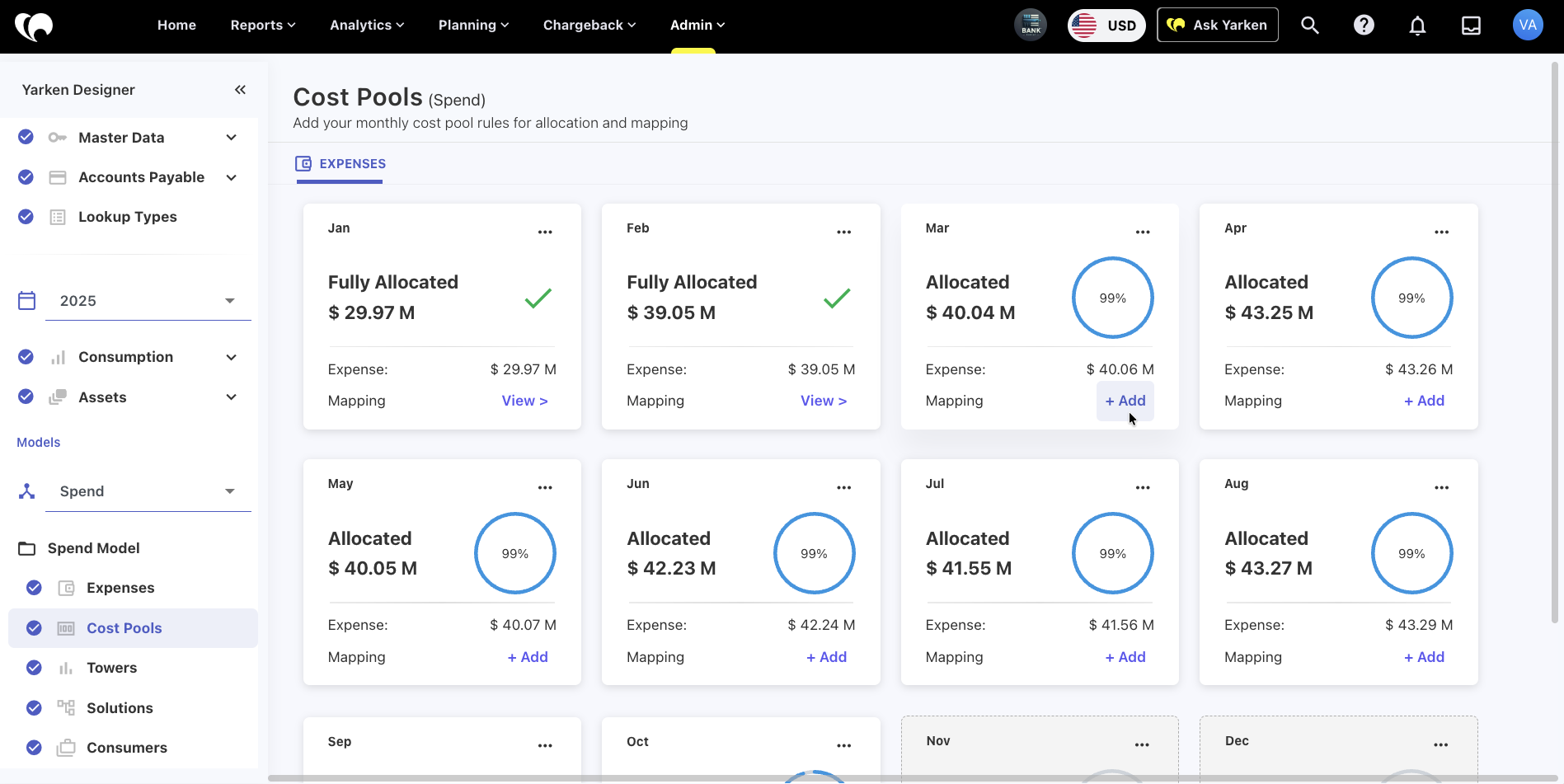The height and width of the screenshot is (784, 1564).
Task: Click the calendar icon beside 2025
Action: (x=27, y=301)
